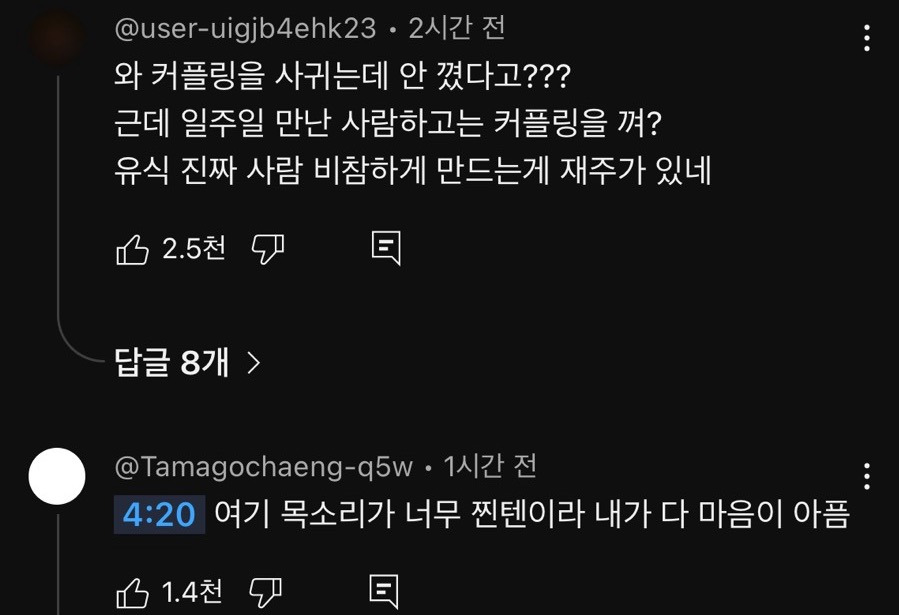Viewport: 899px width, 615px height.
Task: Dislike the comment by @Tamagochaeng-q5w
Action: coord(264,593)
